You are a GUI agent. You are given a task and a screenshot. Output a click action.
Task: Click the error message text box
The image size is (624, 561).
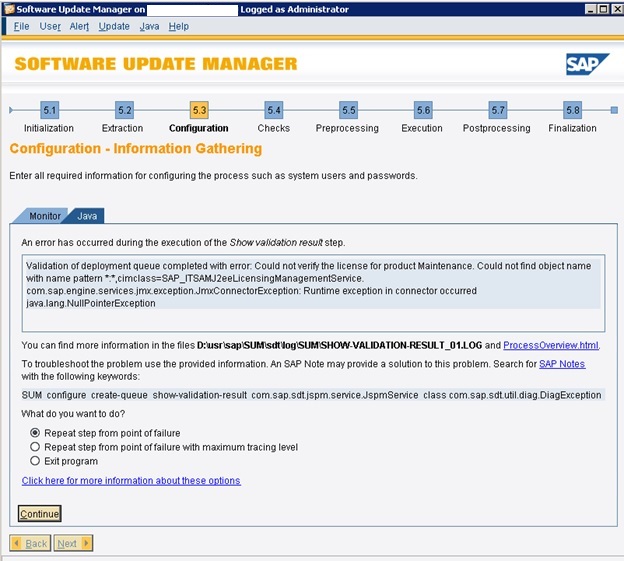point(313,293)
